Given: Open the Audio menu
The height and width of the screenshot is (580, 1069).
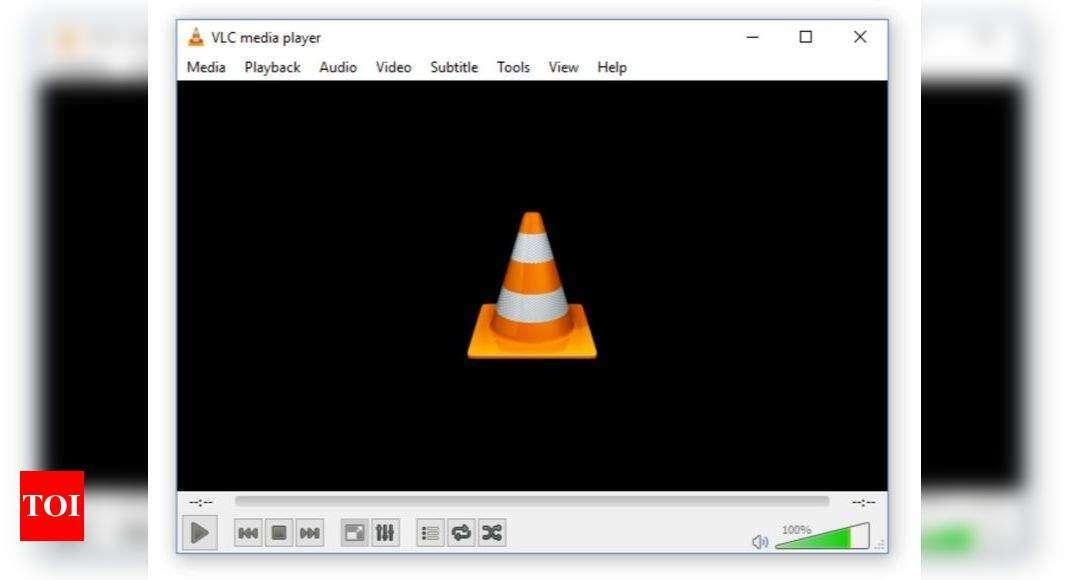Looking at the screenshot, I should [338, 67].
